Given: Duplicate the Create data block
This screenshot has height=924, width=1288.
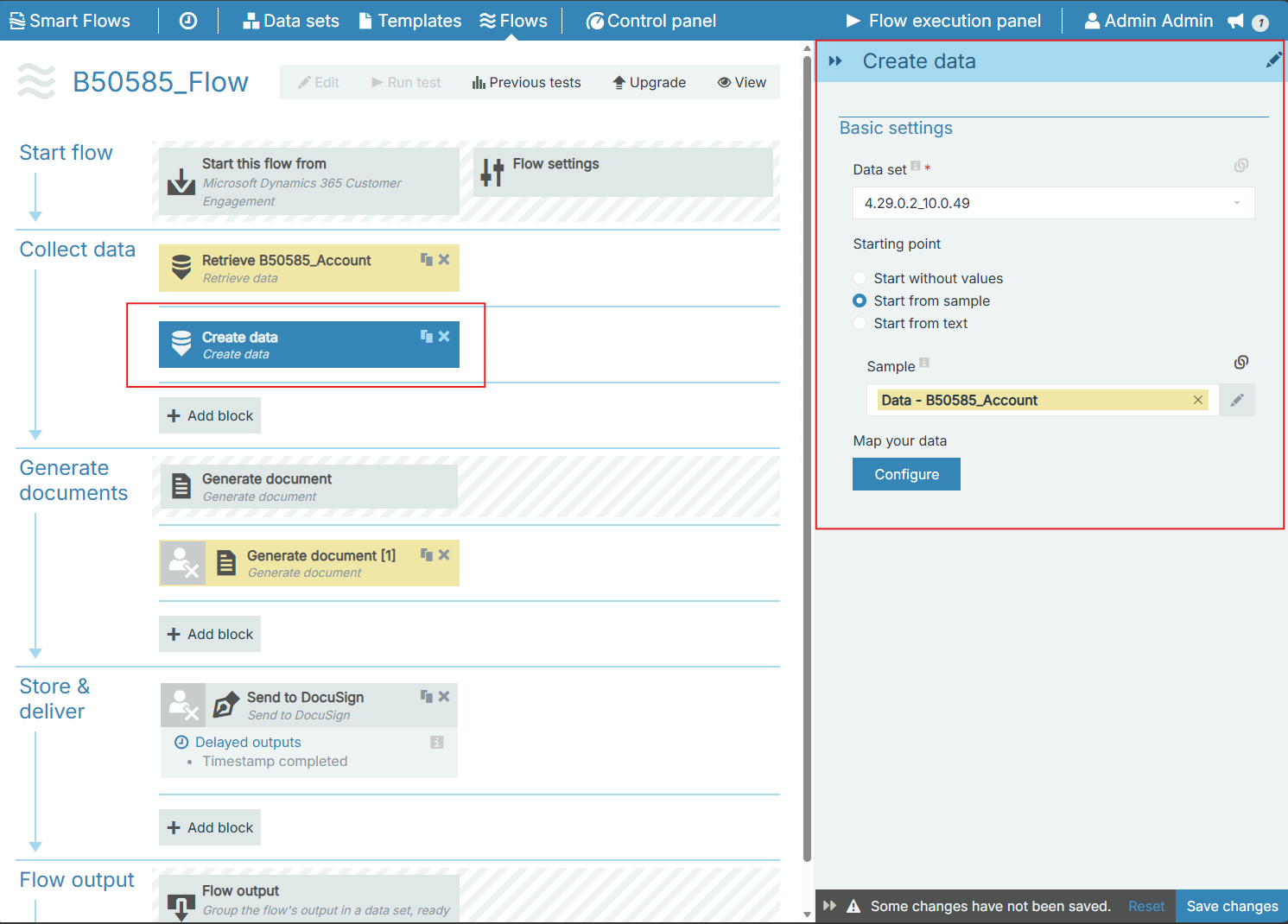Looking at the screenshot, I should [427, 336].
